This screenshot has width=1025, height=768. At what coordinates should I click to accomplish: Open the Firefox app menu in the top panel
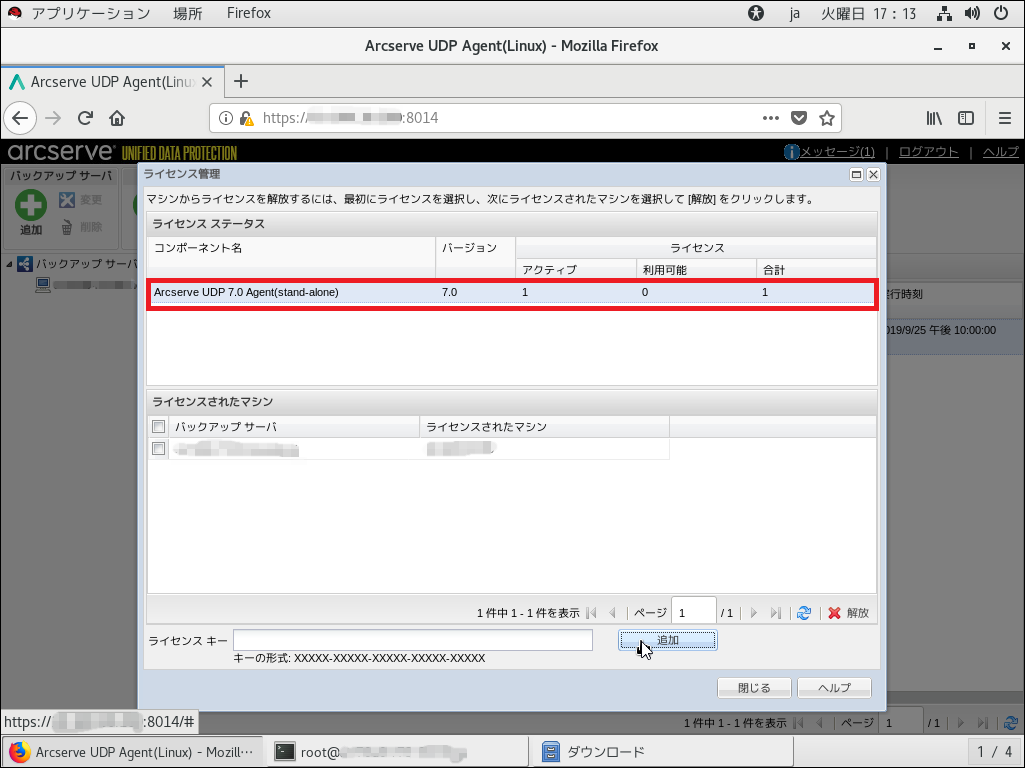click(248, 13)
